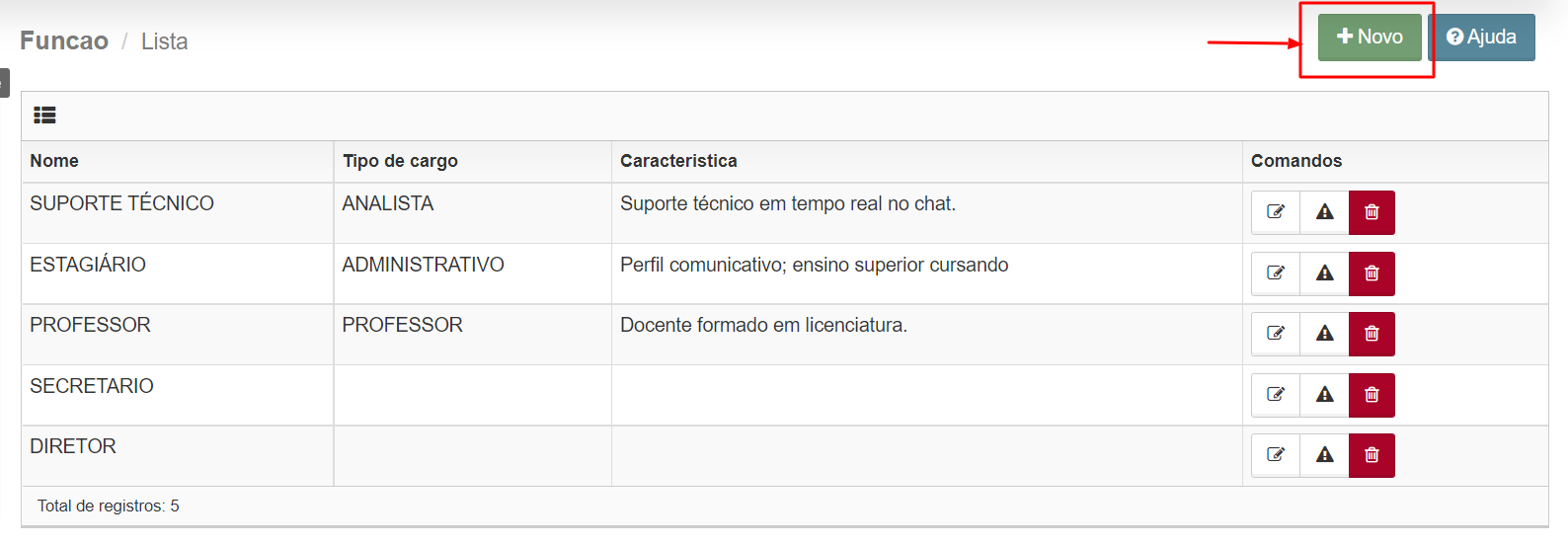The width and height of the screenshot is (1568, 545).
Task: Click the Nome column header
Action: (x=54, y=161)
